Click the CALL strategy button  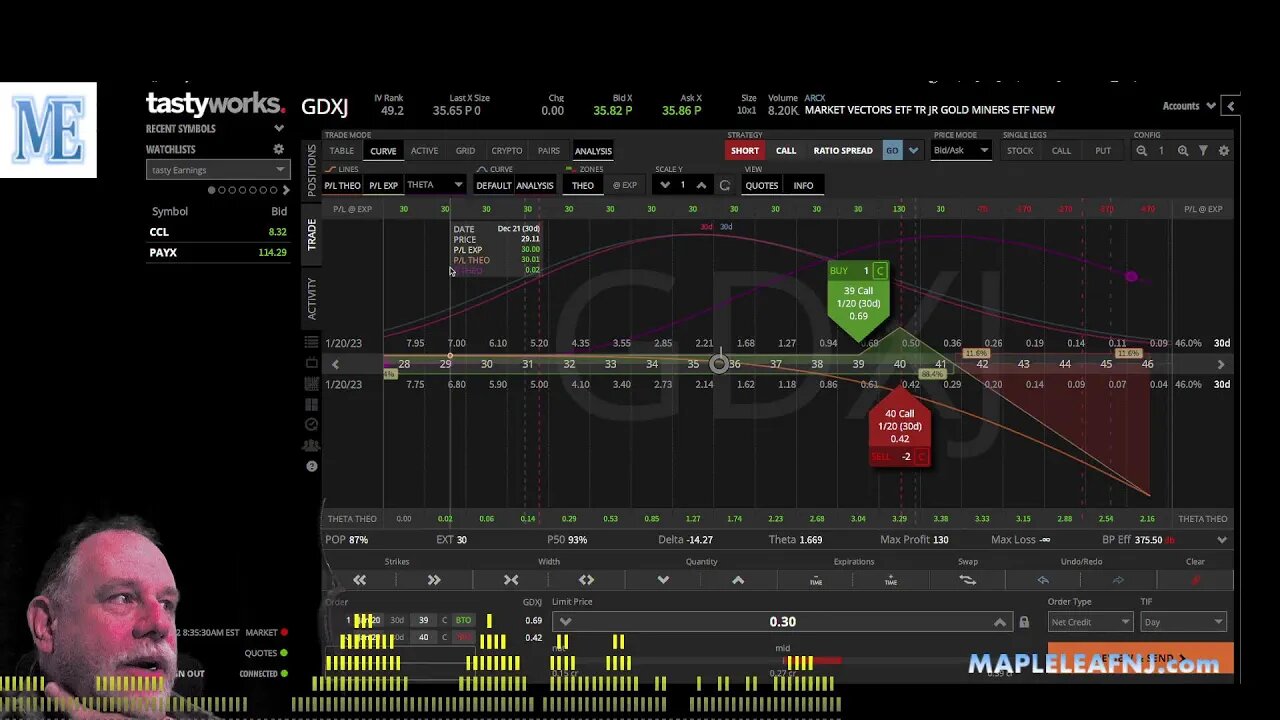(786, 151)
